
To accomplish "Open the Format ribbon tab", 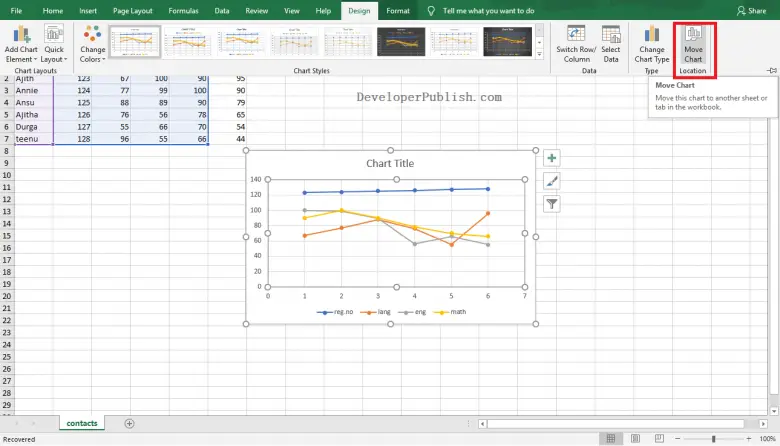I will click(397, 10).
